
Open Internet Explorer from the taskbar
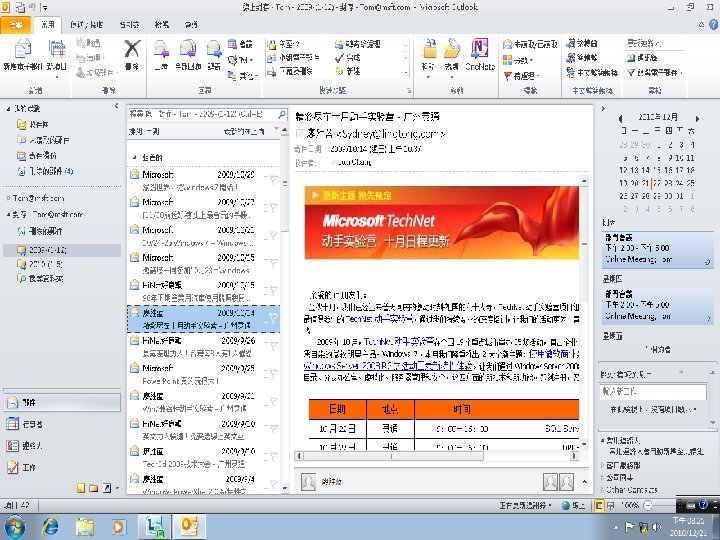[50, 526]
